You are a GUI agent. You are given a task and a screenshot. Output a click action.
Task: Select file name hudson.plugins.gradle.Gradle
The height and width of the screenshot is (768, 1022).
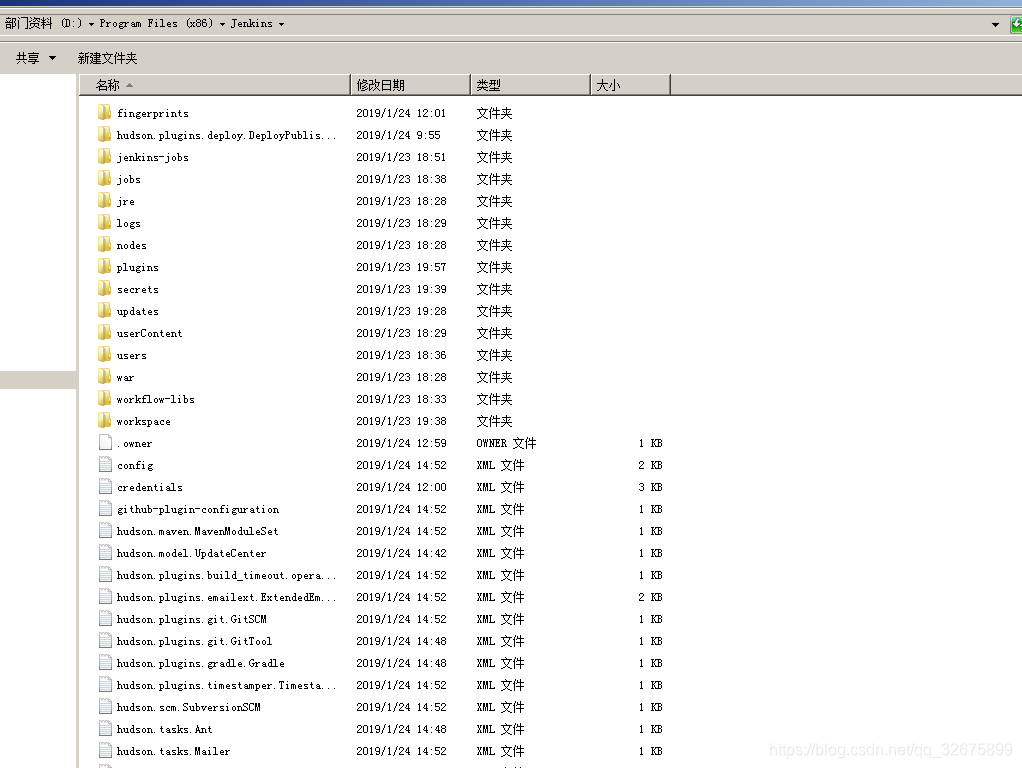(x=200, y=663)
